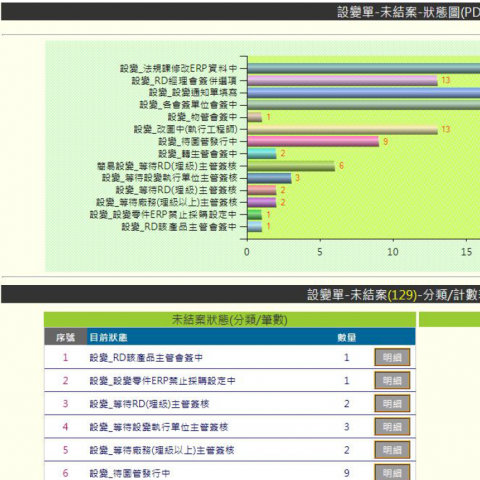Click value label 6 beside the olive bar
480x480 pixels.
pos(341,166)
